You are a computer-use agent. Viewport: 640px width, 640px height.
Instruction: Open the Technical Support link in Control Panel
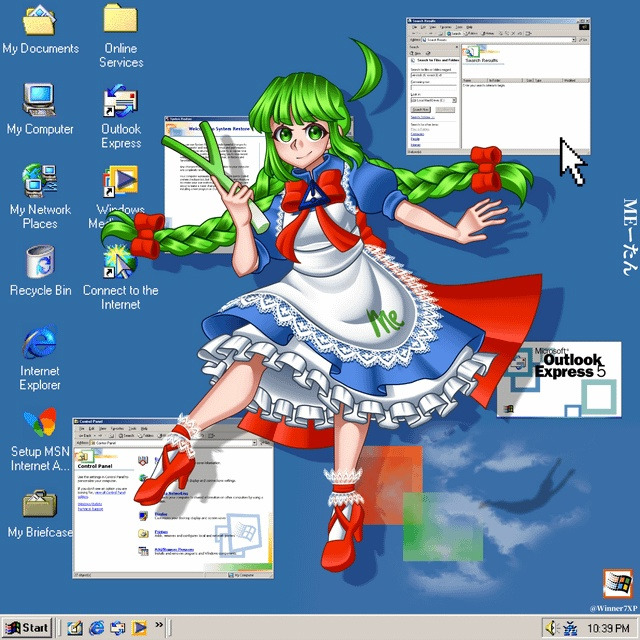tap(90, 509)
